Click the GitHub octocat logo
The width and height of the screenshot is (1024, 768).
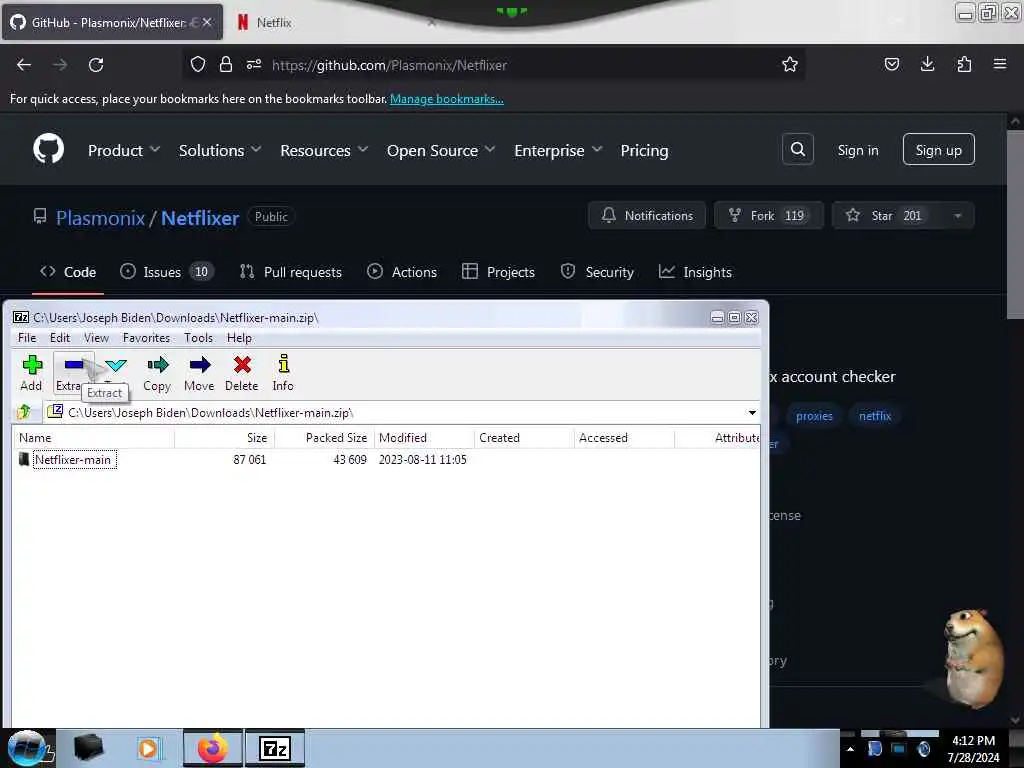(49, 149)
